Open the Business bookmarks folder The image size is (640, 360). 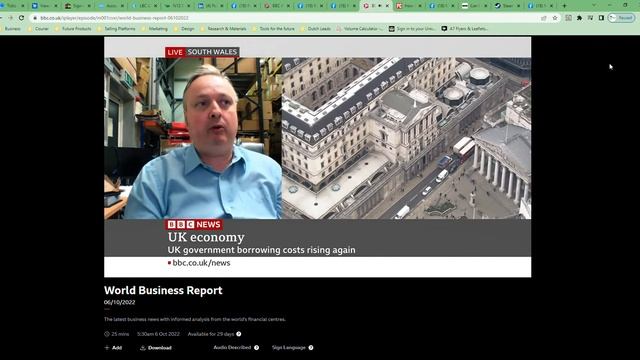[10, 29]
